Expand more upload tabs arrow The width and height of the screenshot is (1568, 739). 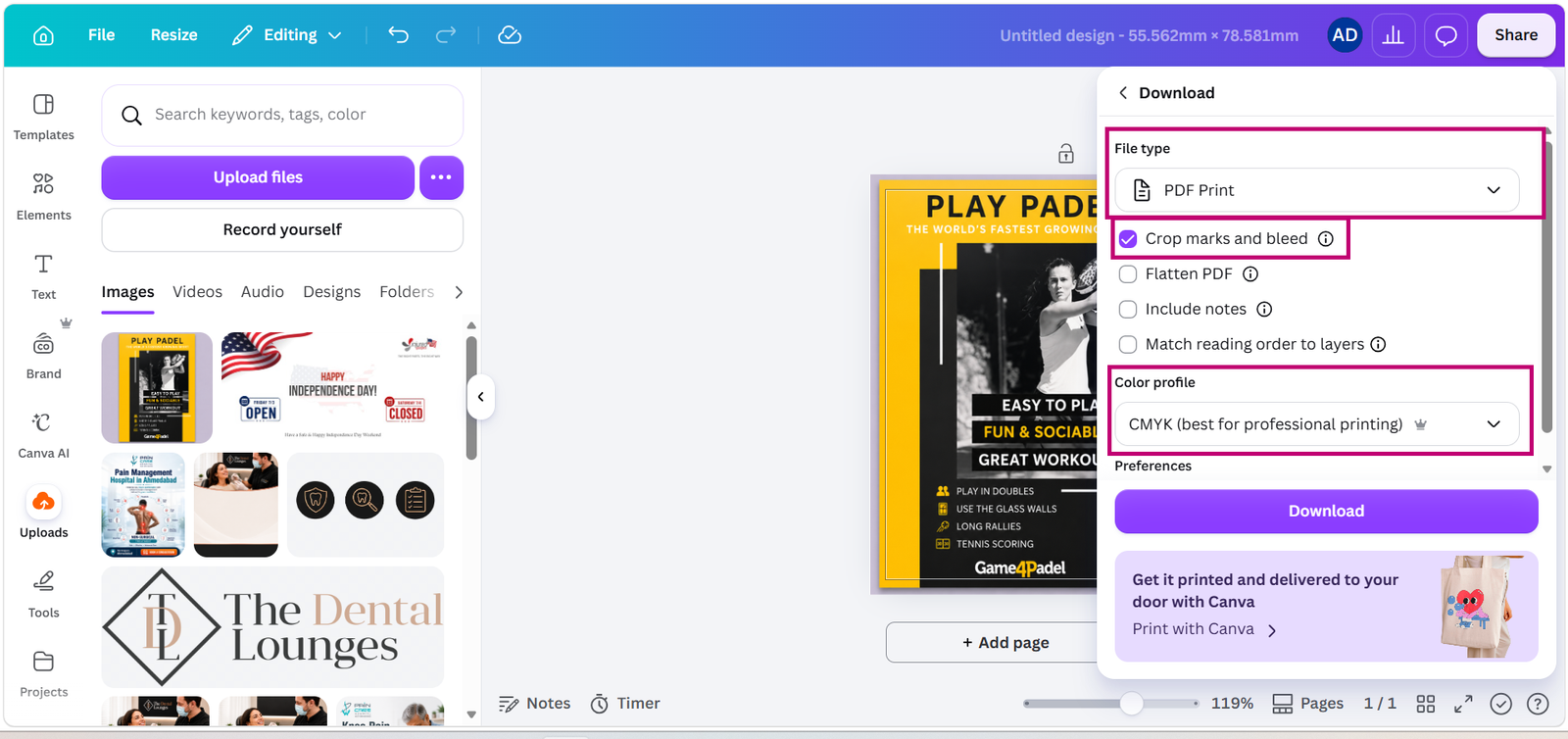point(459,292)
